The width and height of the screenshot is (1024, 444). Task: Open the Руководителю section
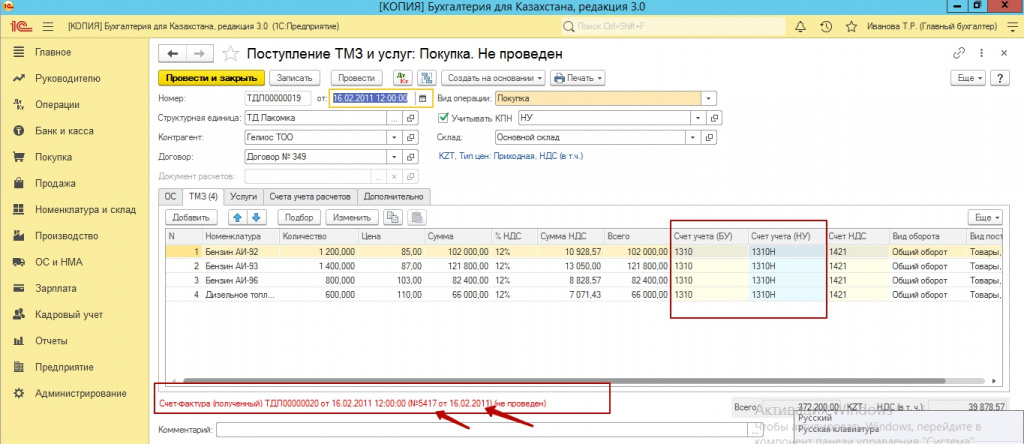tap(68, 78)
